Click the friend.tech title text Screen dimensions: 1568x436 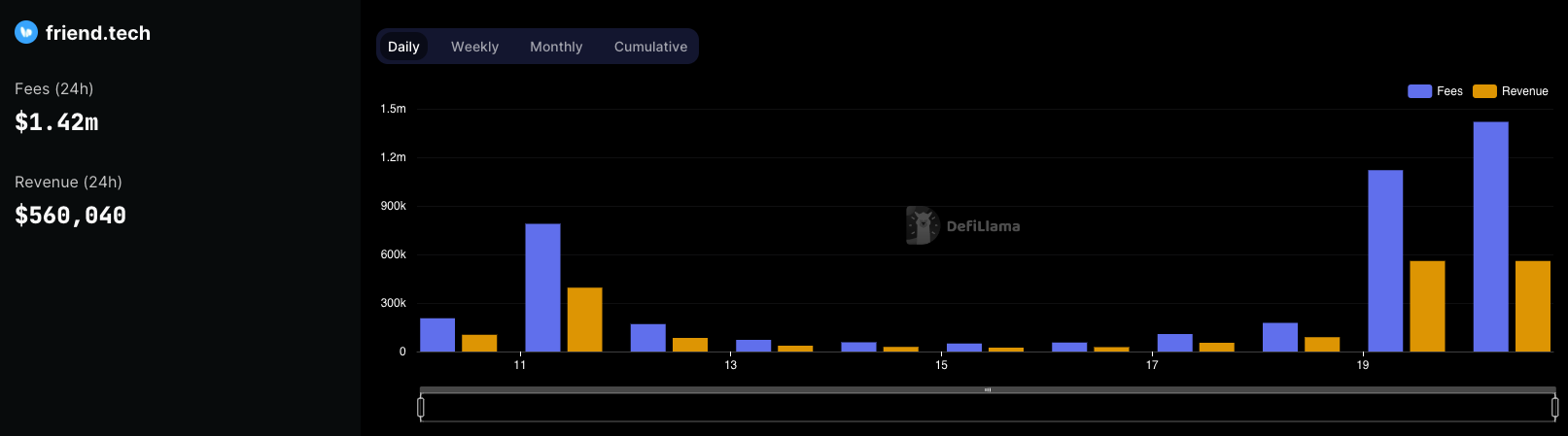[98, 33]
